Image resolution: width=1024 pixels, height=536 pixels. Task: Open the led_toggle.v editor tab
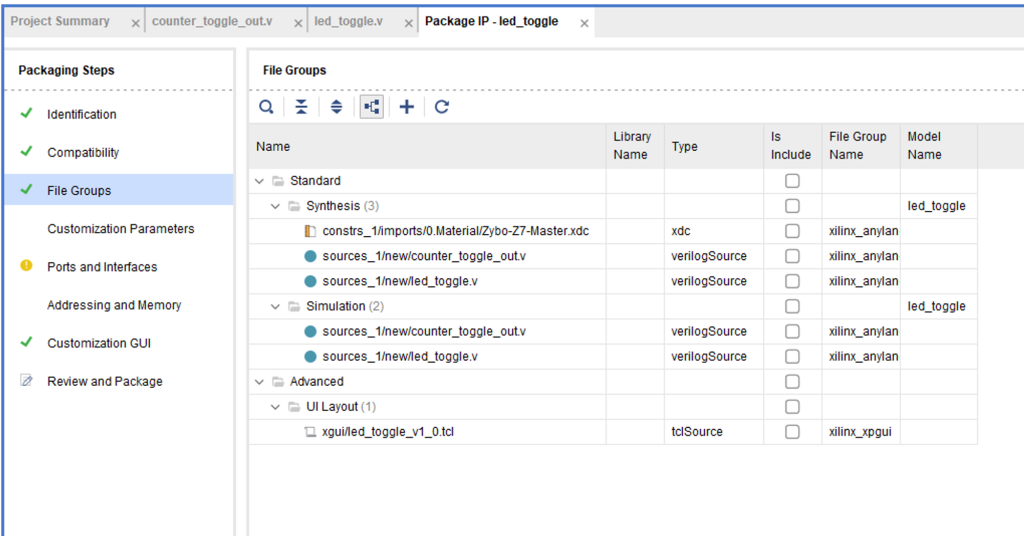click(349, 22)
